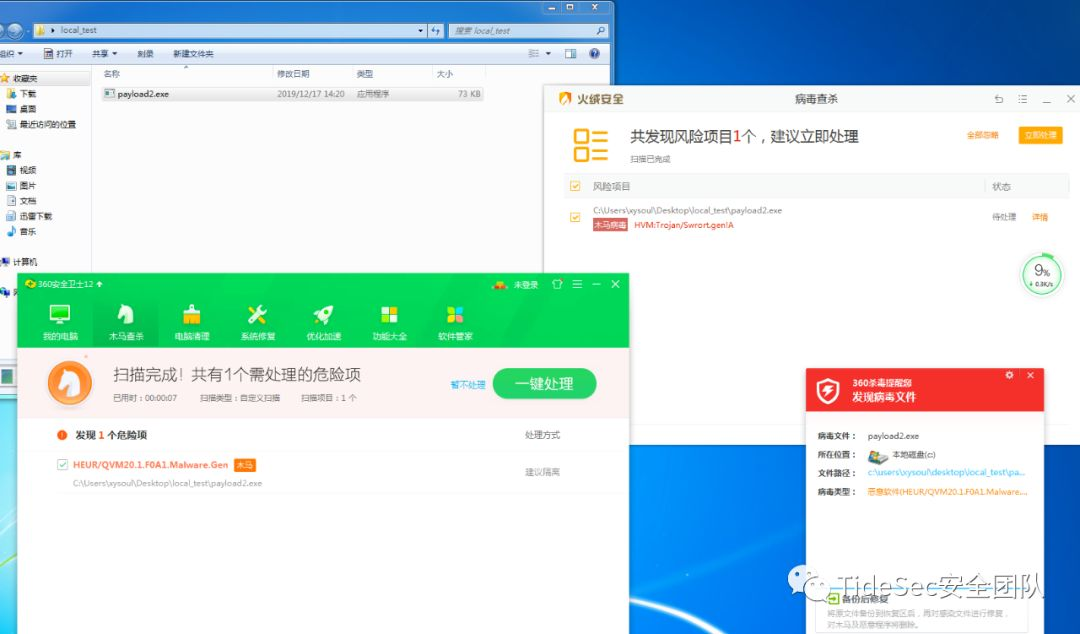Open 系统修复 system repair tab
This screenshot has height=634, width=1080.
coord(258,323)
